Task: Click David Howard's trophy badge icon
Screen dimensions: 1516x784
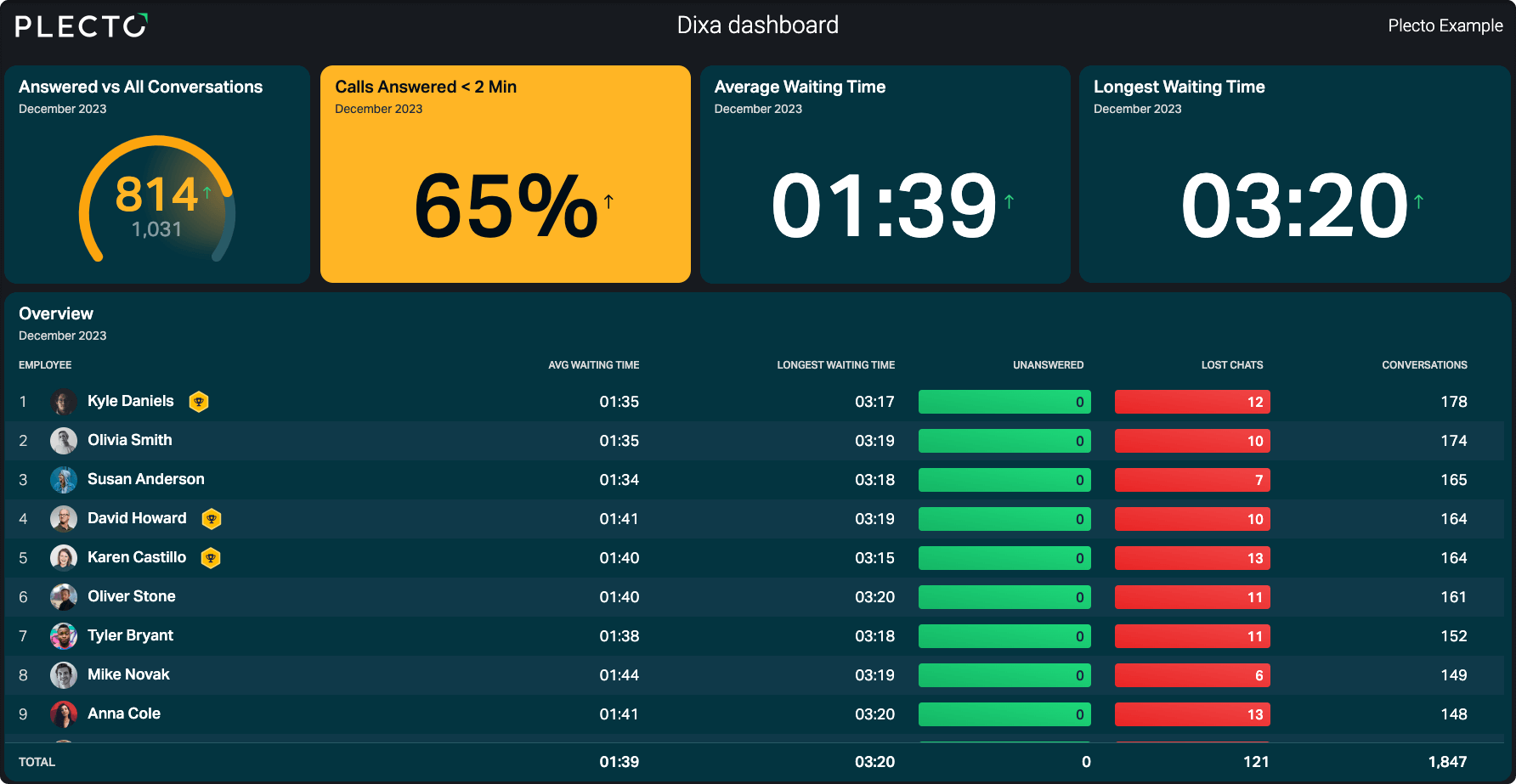Action: (212, 519)
